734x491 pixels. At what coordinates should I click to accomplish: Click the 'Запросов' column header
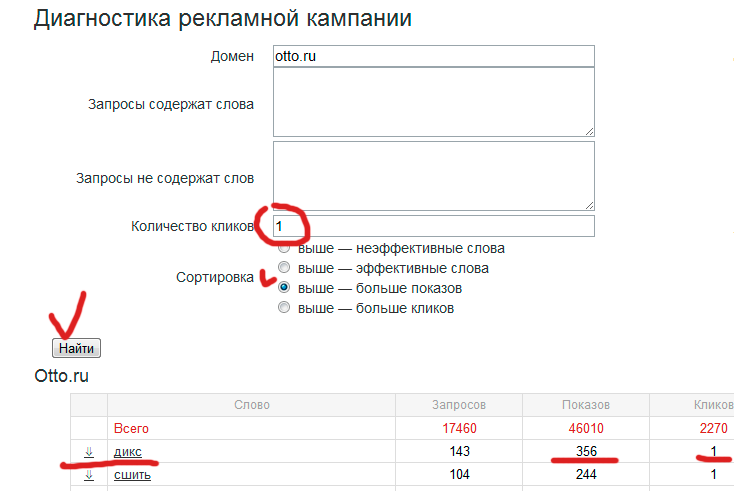pos(459,405)
